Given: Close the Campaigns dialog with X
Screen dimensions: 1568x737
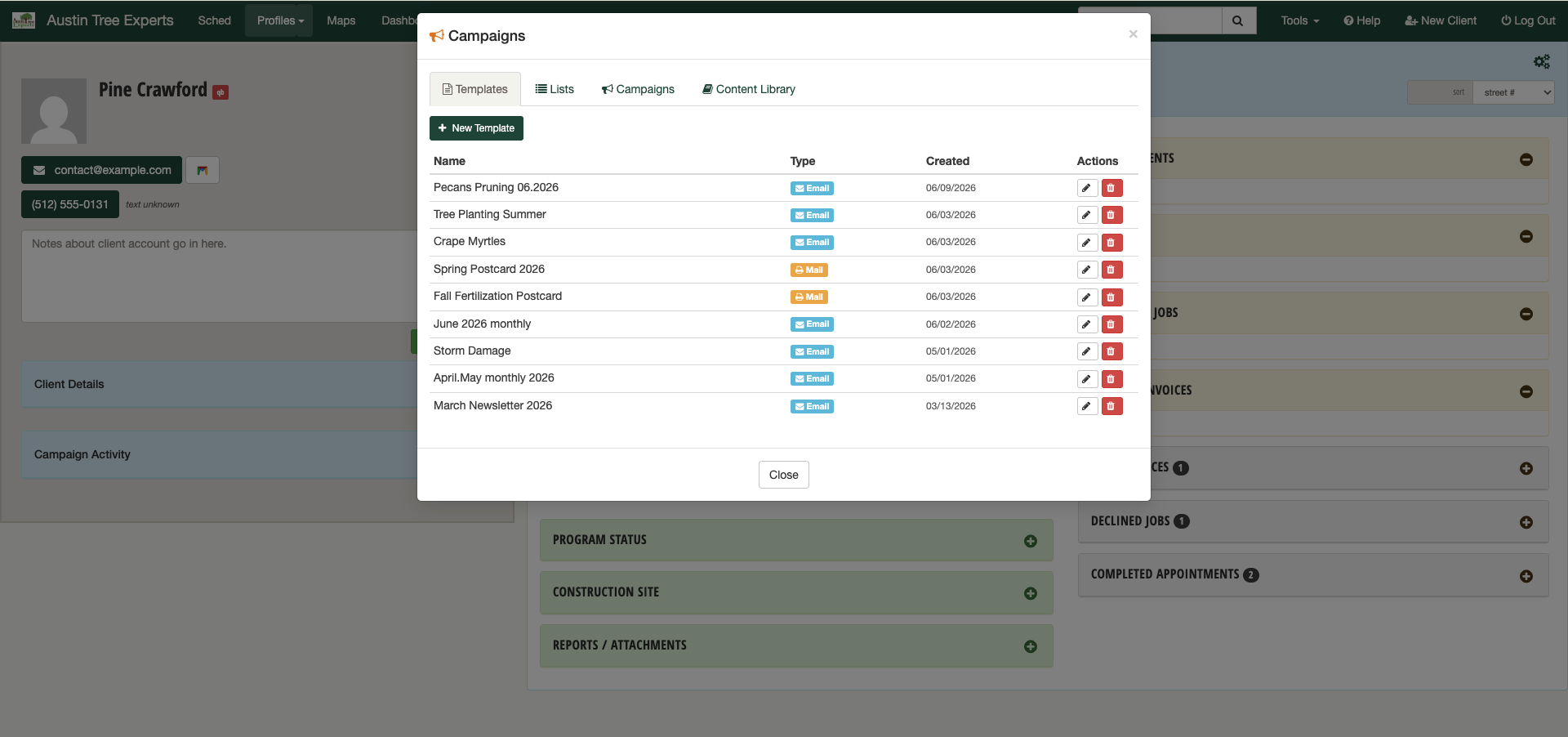Looking at the screenshot, I should (1133, 33).
